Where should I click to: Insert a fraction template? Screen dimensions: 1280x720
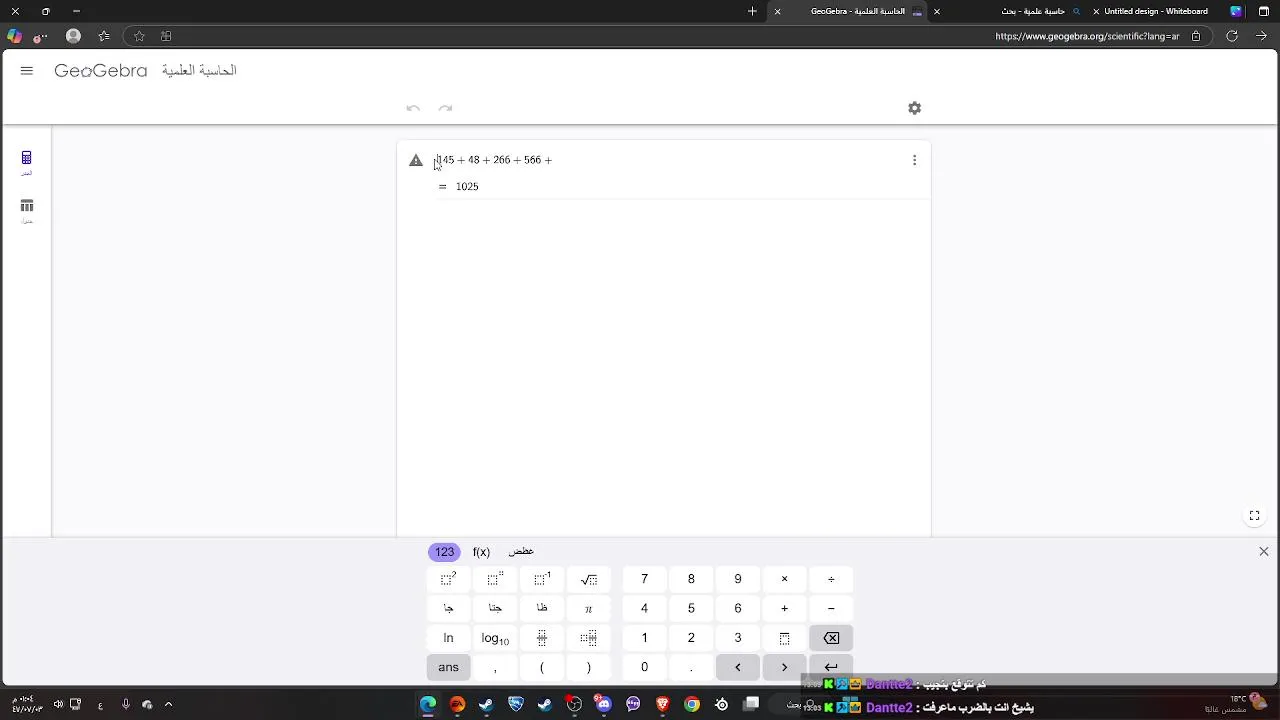542,638
